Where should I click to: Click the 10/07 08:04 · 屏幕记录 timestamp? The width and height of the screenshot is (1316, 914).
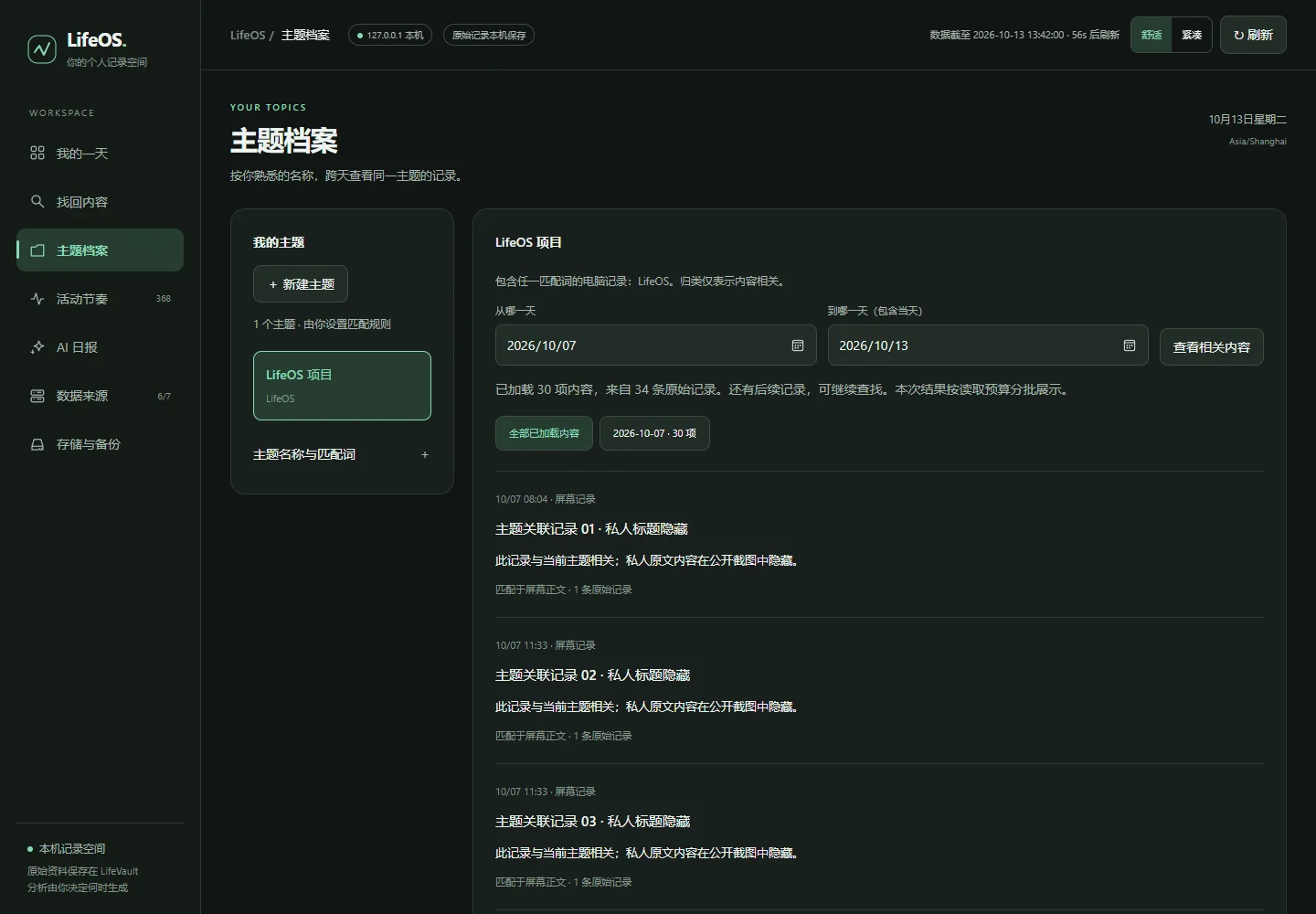(x=546, y=499)
